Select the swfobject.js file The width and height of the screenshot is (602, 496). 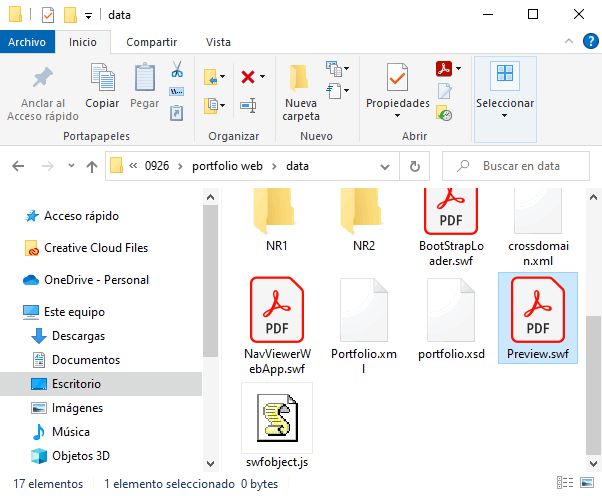click(x=277, y=426)
